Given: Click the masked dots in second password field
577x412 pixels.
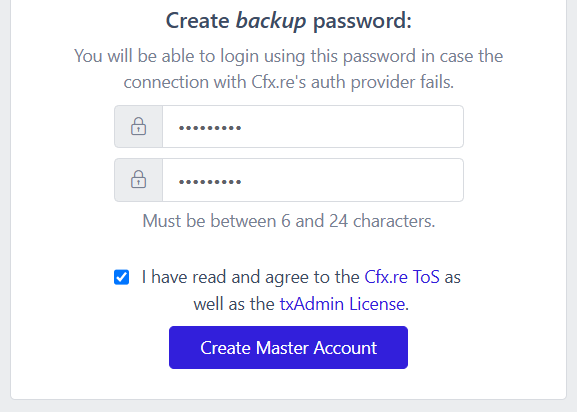Looking at the screenshot, I should 210,181.
